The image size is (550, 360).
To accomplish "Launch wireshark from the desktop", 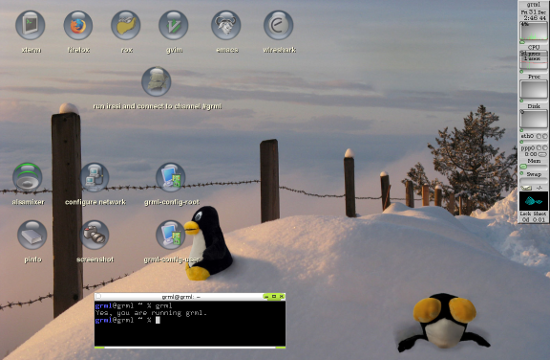I will pos(279,25).
